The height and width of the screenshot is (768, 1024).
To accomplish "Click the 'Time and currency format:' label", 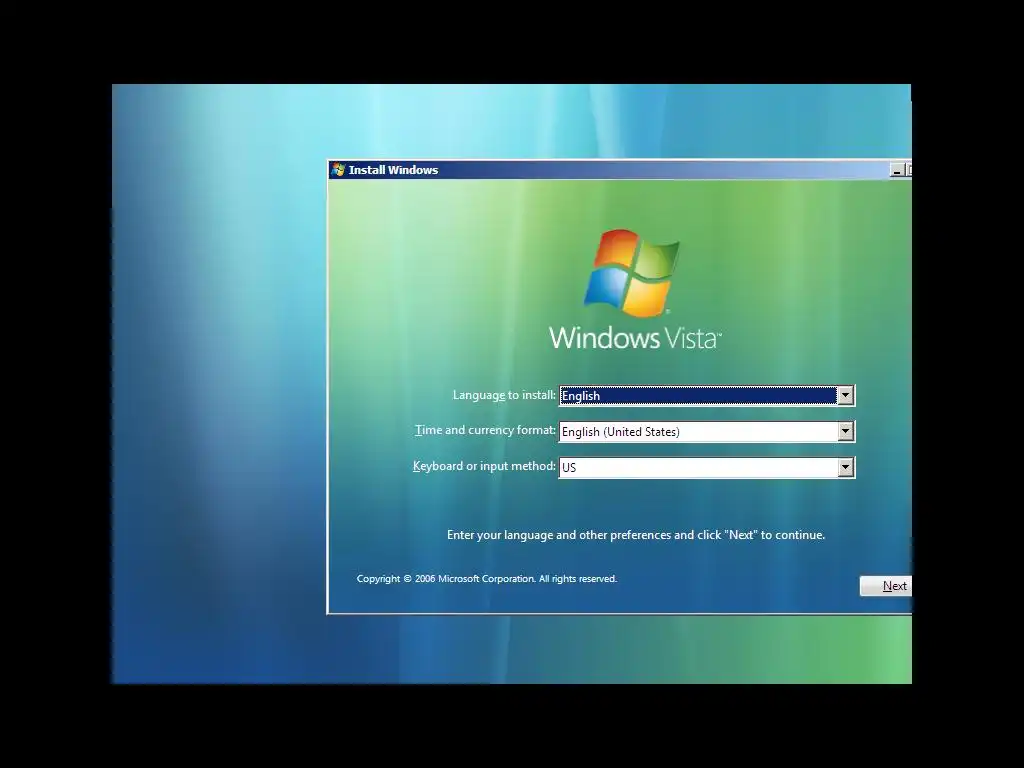I will (x=485, y=430).
